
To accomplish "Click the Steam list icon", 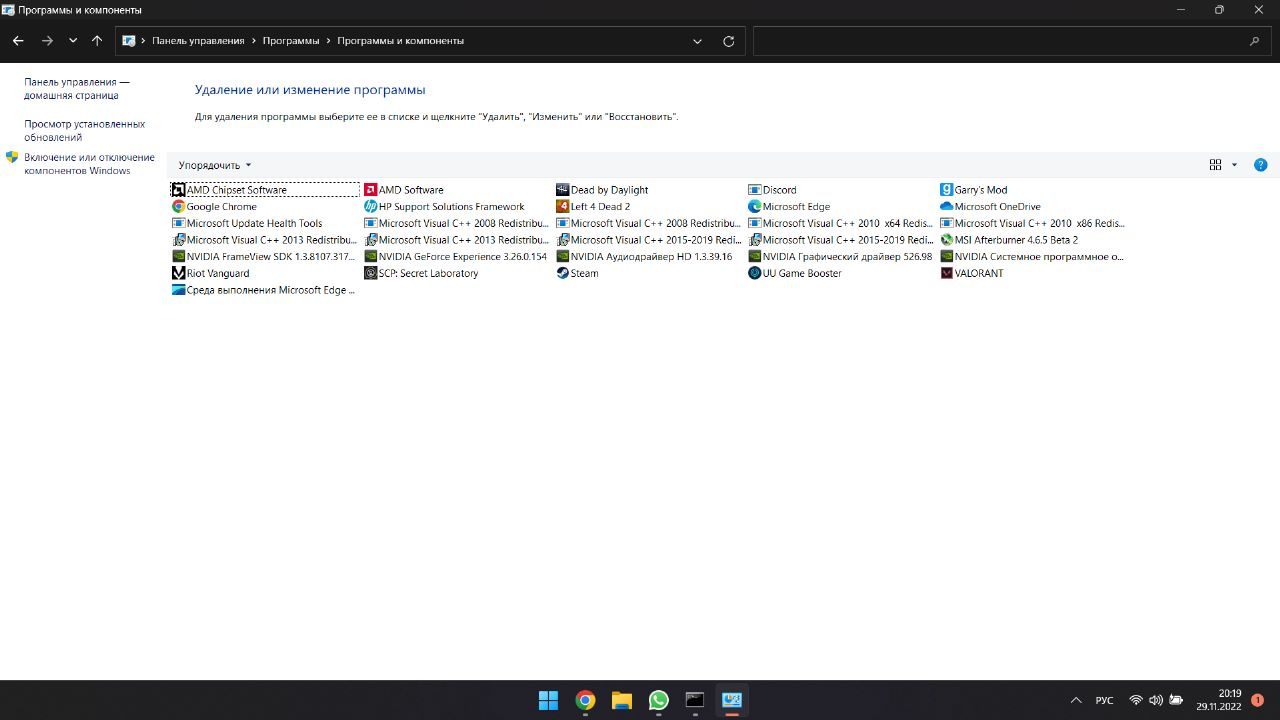I will tap(562, 273).
